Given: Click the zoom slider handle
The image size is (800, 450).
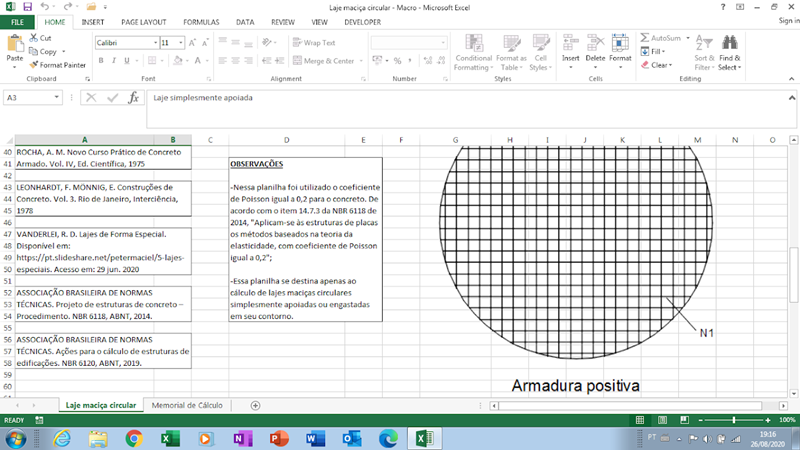Looking at the screenshot, I should tap(734, 420).
